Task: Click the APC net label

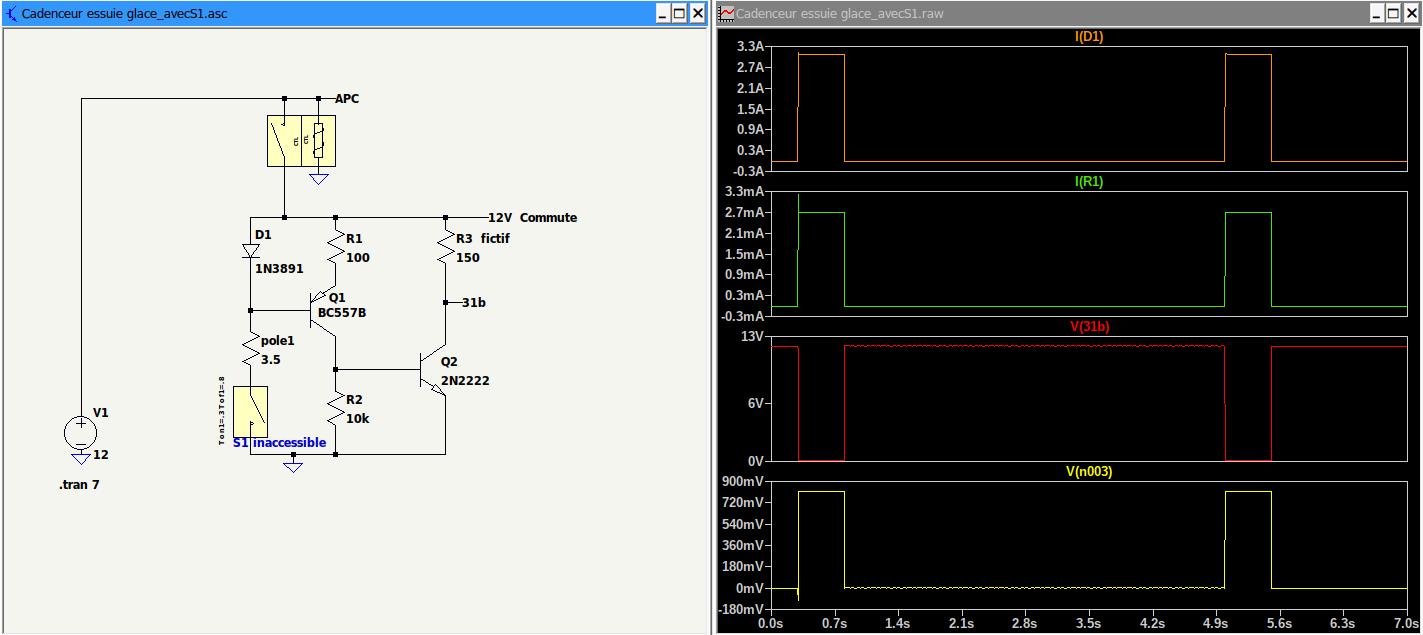Action: coord(347,99)
